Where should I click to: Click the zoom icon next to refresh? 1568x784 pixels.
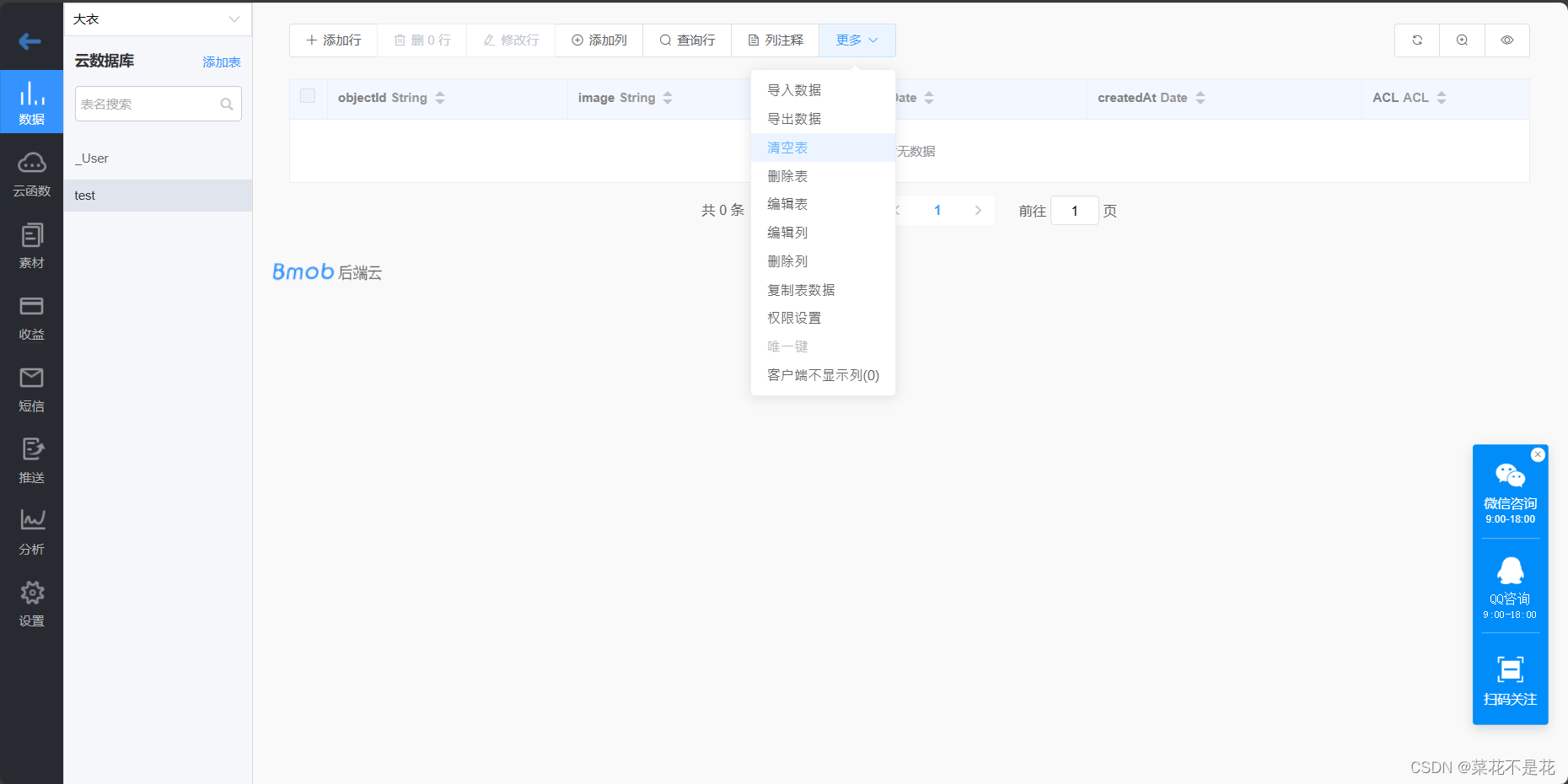pyautogui.click(x=1462, y=40)
